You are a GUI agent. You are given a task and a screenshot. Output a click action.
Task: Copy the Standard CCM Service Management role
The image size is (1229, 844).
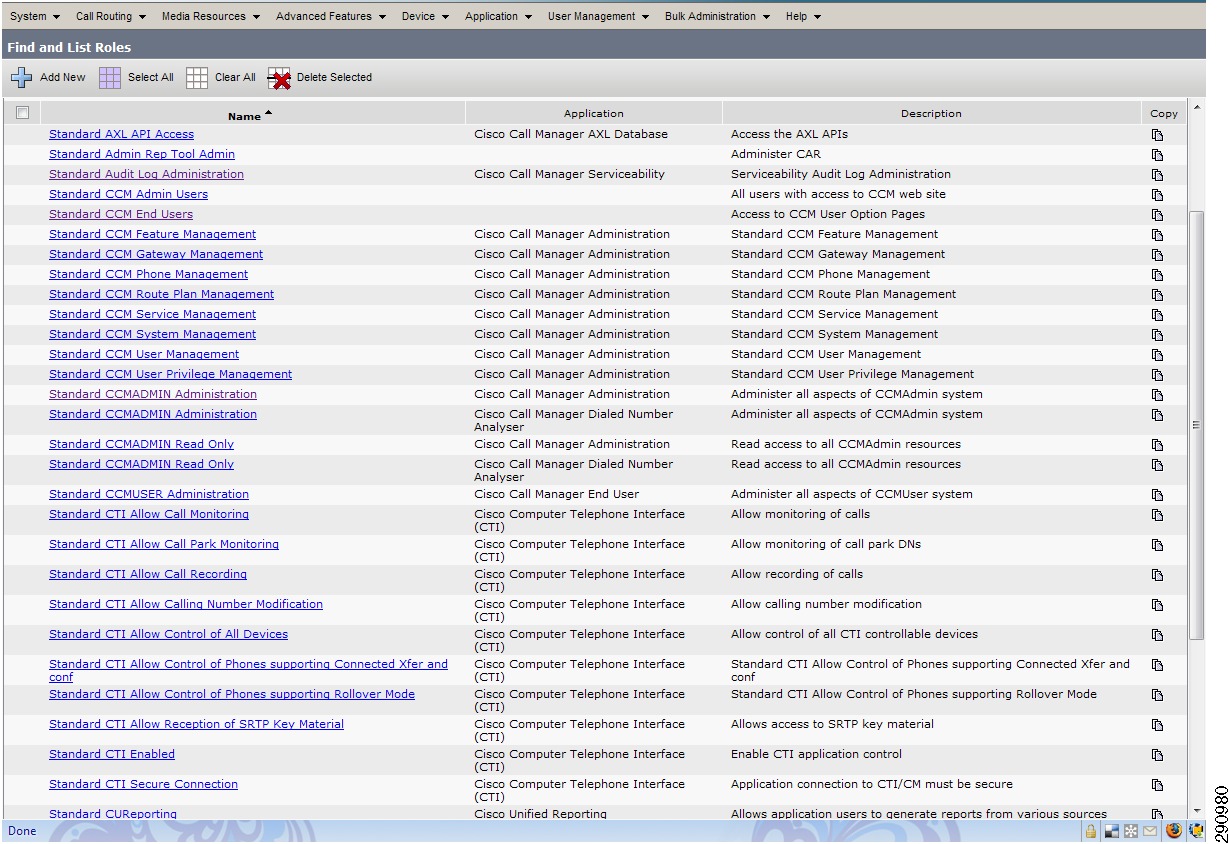1157,315
